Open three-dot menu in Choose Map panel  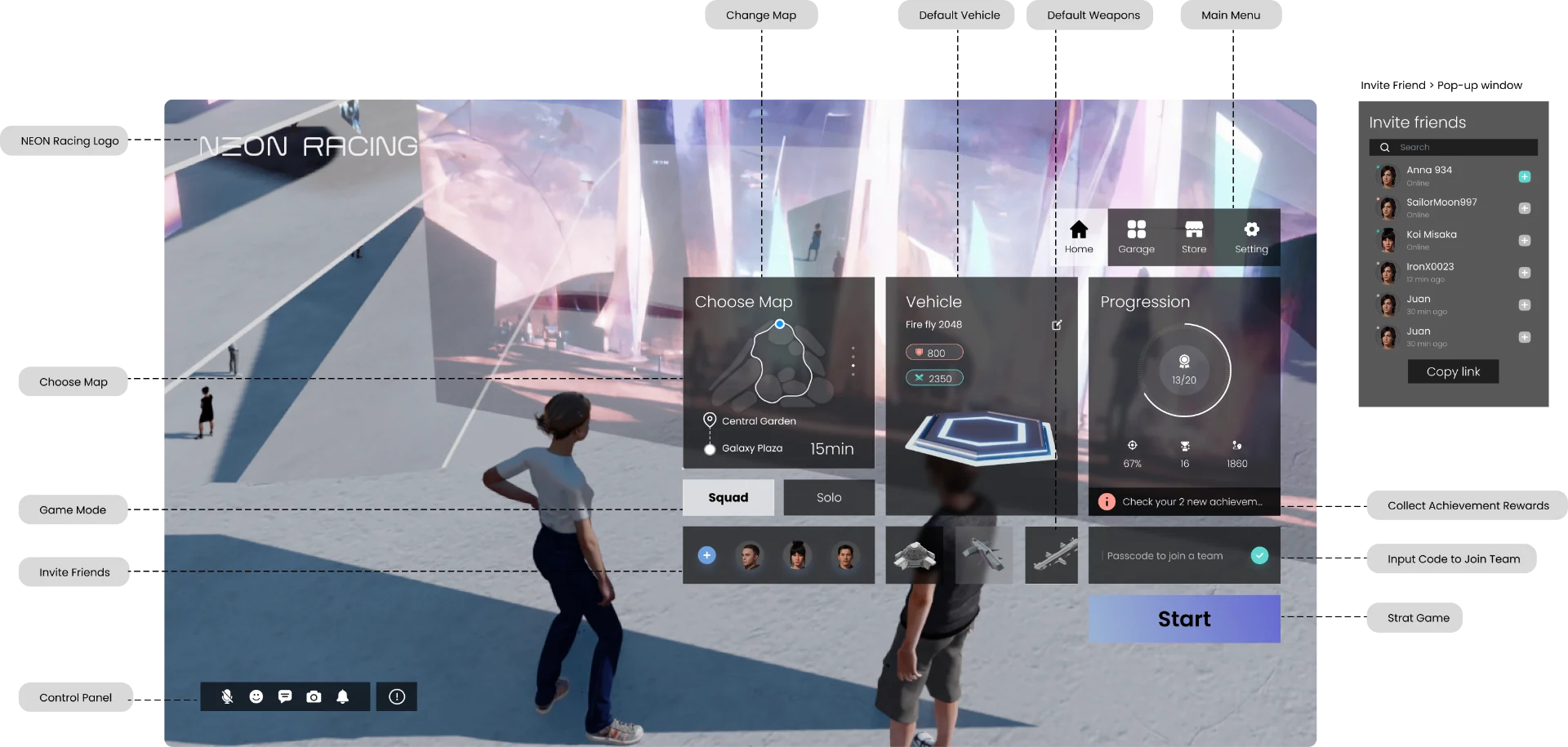coord(853,361)
